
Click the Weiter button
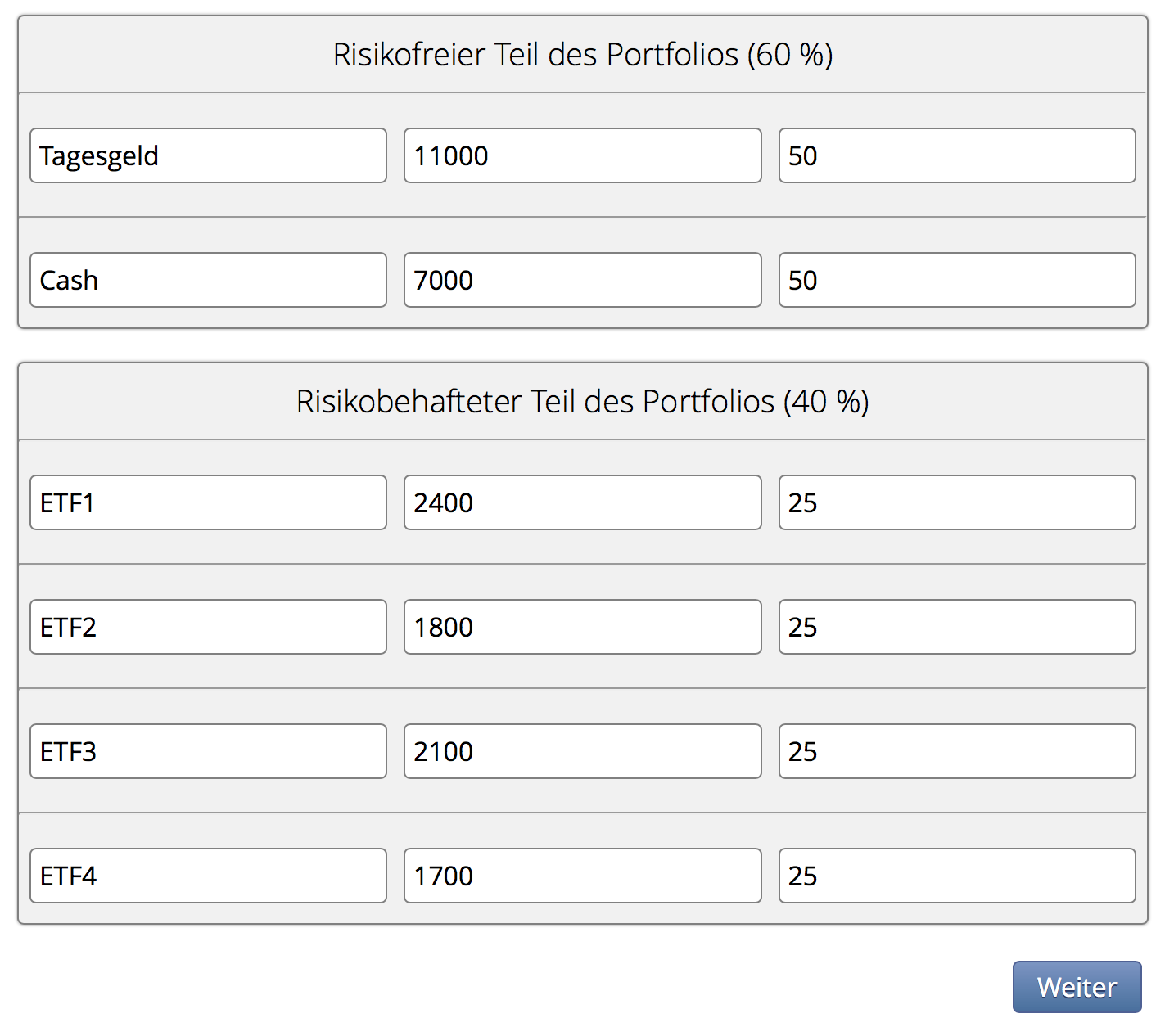coord(1077,987)
